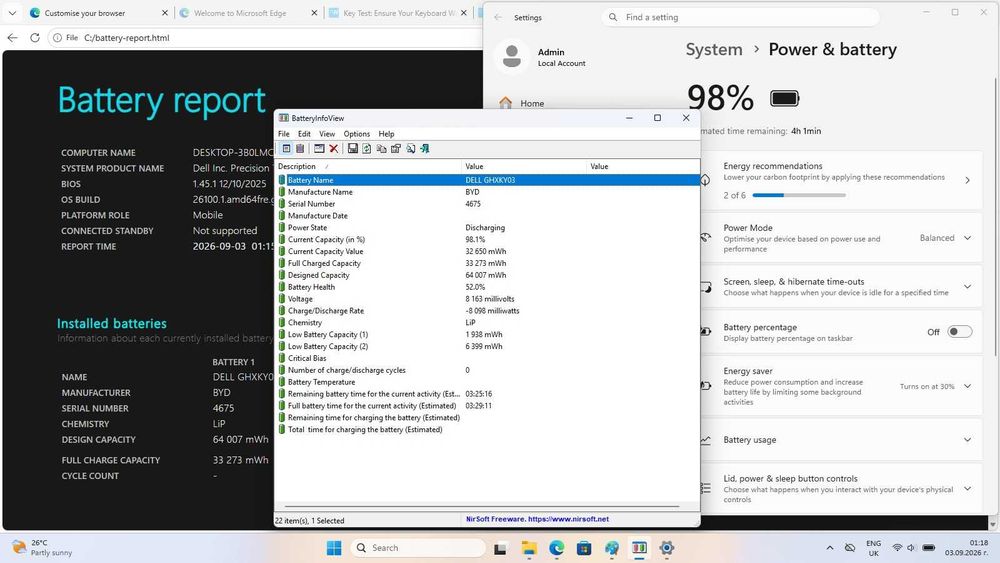Viewport: 1000px width, 563px height.
Task: Expand the Battery usage section
Action: coord(967,439)
